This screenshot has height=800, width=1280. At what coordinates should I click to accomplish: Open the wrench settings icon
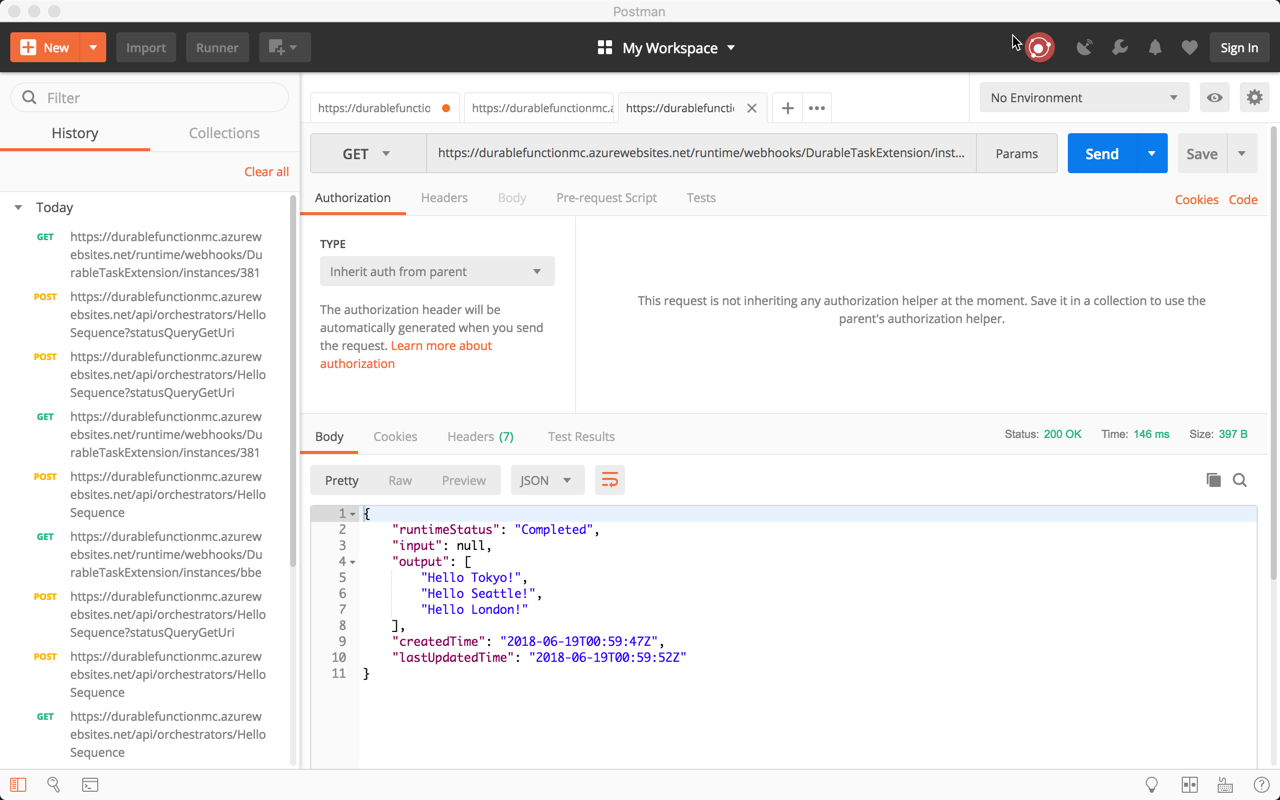pos(1120,47)
